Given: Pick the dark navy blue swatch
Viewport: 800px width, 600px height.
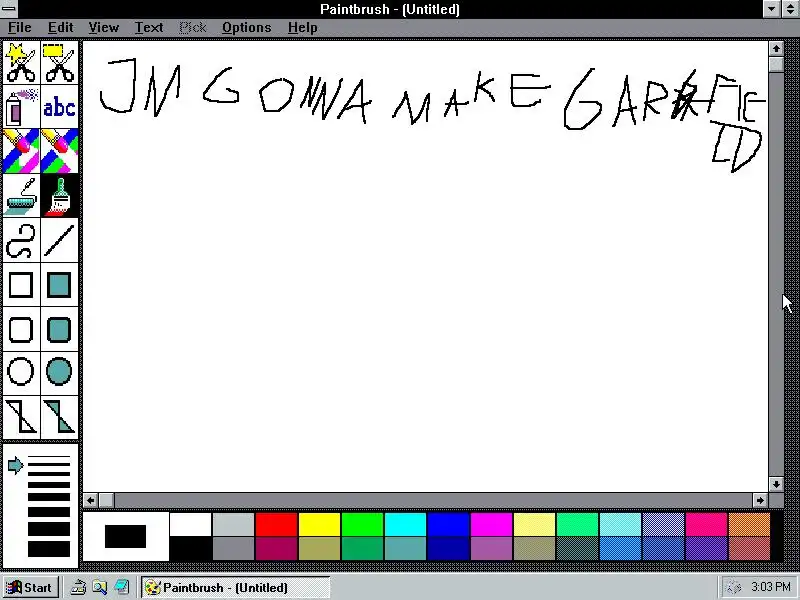Looking at the screenshot, I should pos(448,548).
